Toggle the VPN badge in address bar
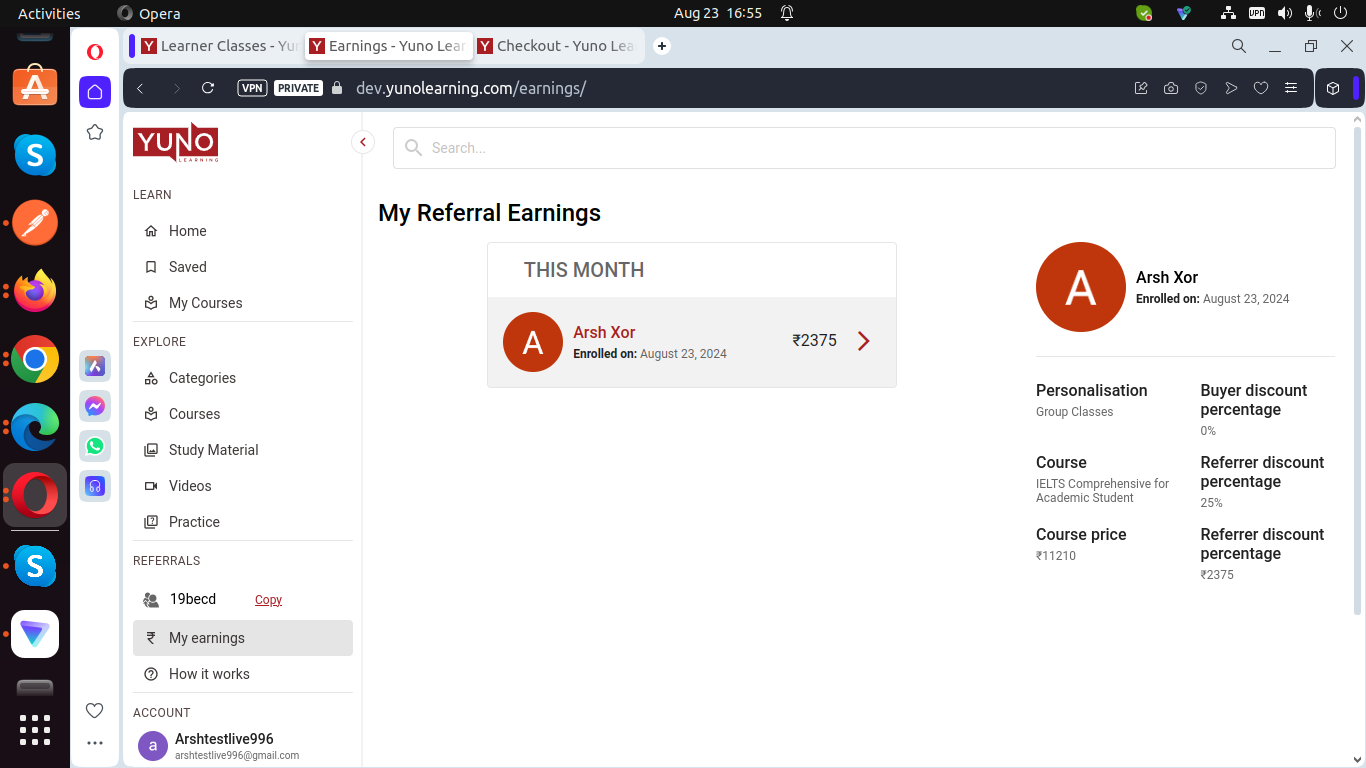Image resolution: width=1366 pixels, height=768 pixels. click(x=252, y=88)
